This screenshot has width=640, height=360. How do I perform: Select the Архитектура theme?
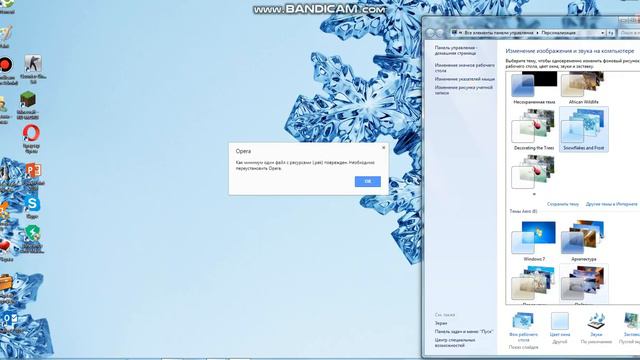pos(584,241)
